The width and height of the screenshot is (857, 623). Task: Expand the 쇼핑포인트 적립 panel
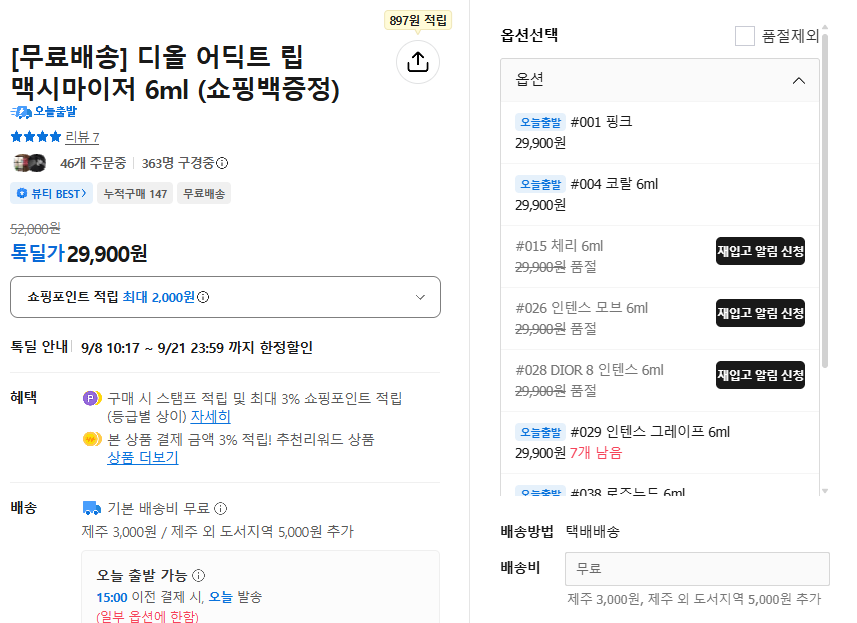225,297
